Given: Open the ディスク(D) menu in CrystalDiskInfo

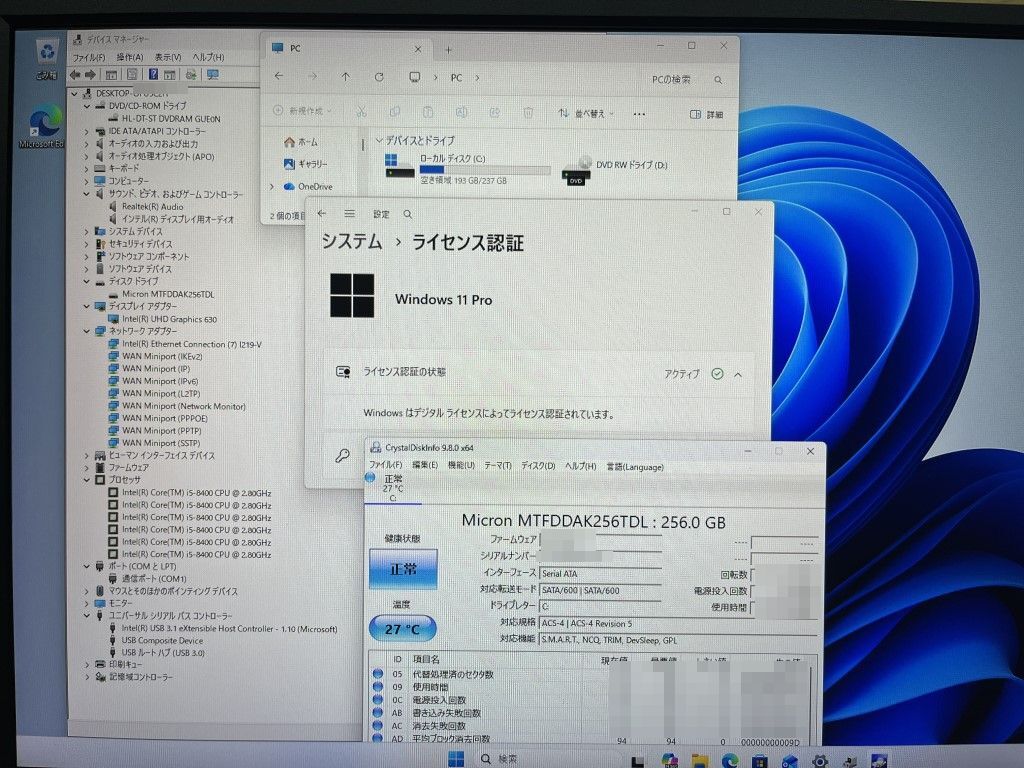Looking at the screenshot, I should pyautogui.click(x=537, y=466).
